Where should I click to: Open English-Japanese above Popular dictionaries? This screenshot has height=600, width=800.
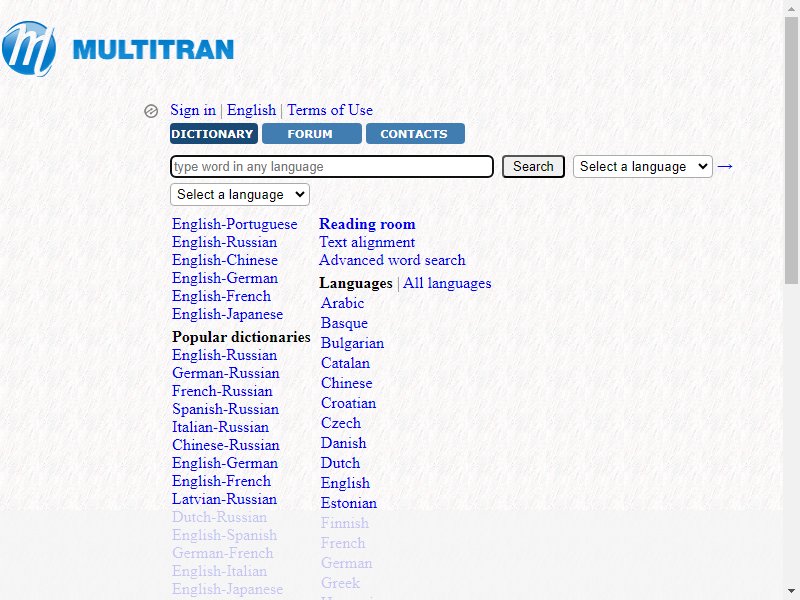228,314
